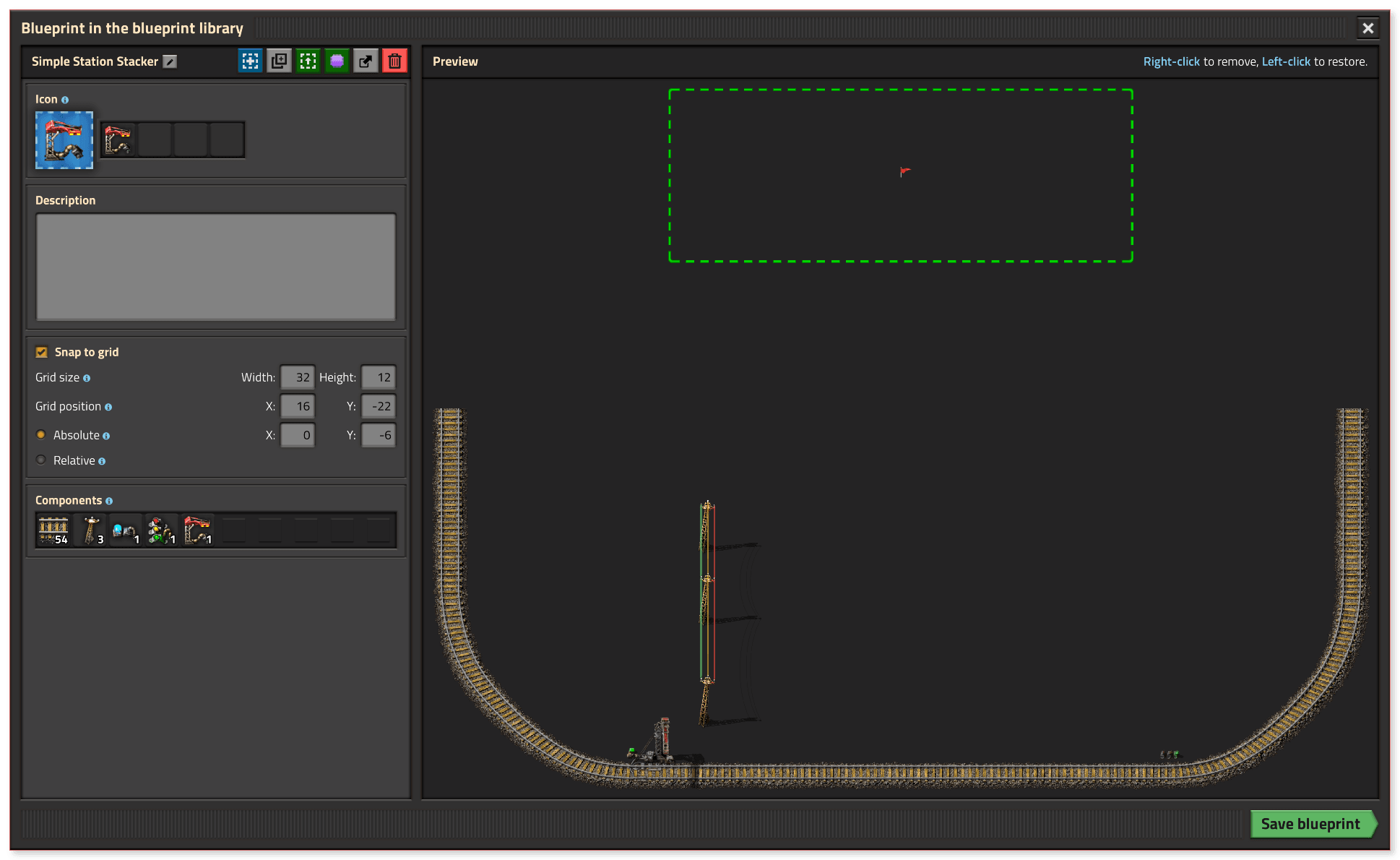The image size is (1400, 860).
Task: Click the Grid size info icon
Action: 87,379
